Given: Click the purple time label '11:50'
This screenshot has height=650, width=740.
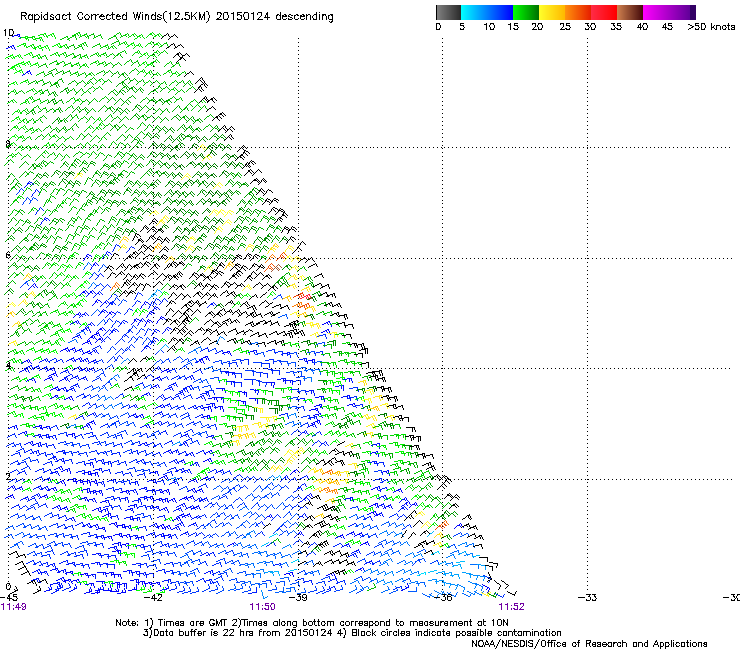Looking at the screenshot, I should (262, 607).
